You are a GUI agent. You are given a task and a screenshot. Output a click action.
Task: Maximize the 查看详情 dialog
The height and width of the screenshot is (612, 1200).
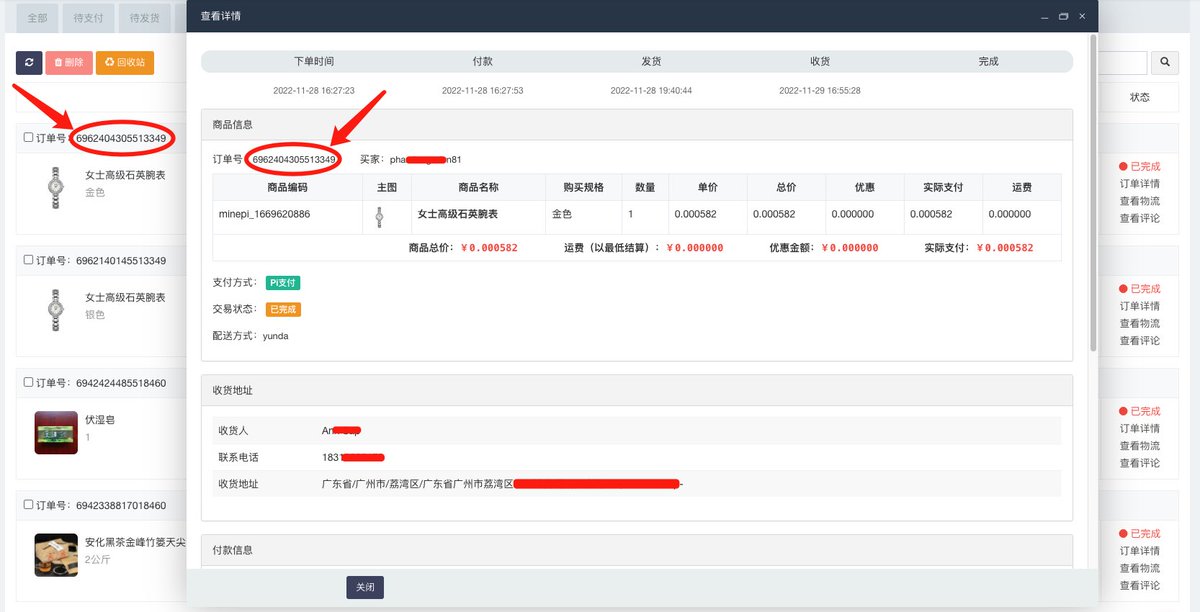pos(1063,16)
